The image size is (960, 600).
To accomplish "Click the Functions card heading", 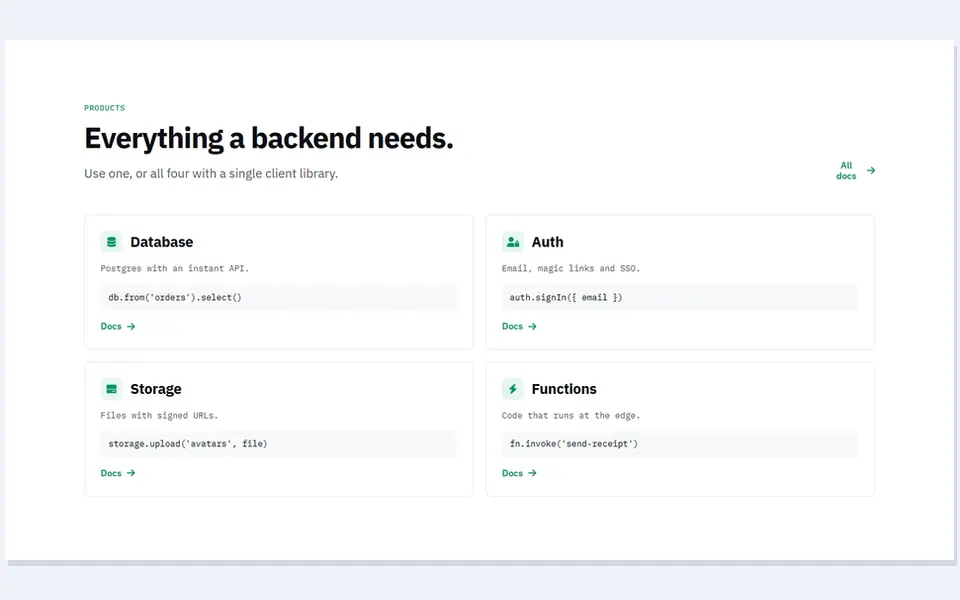I will [x=564, y=389].
